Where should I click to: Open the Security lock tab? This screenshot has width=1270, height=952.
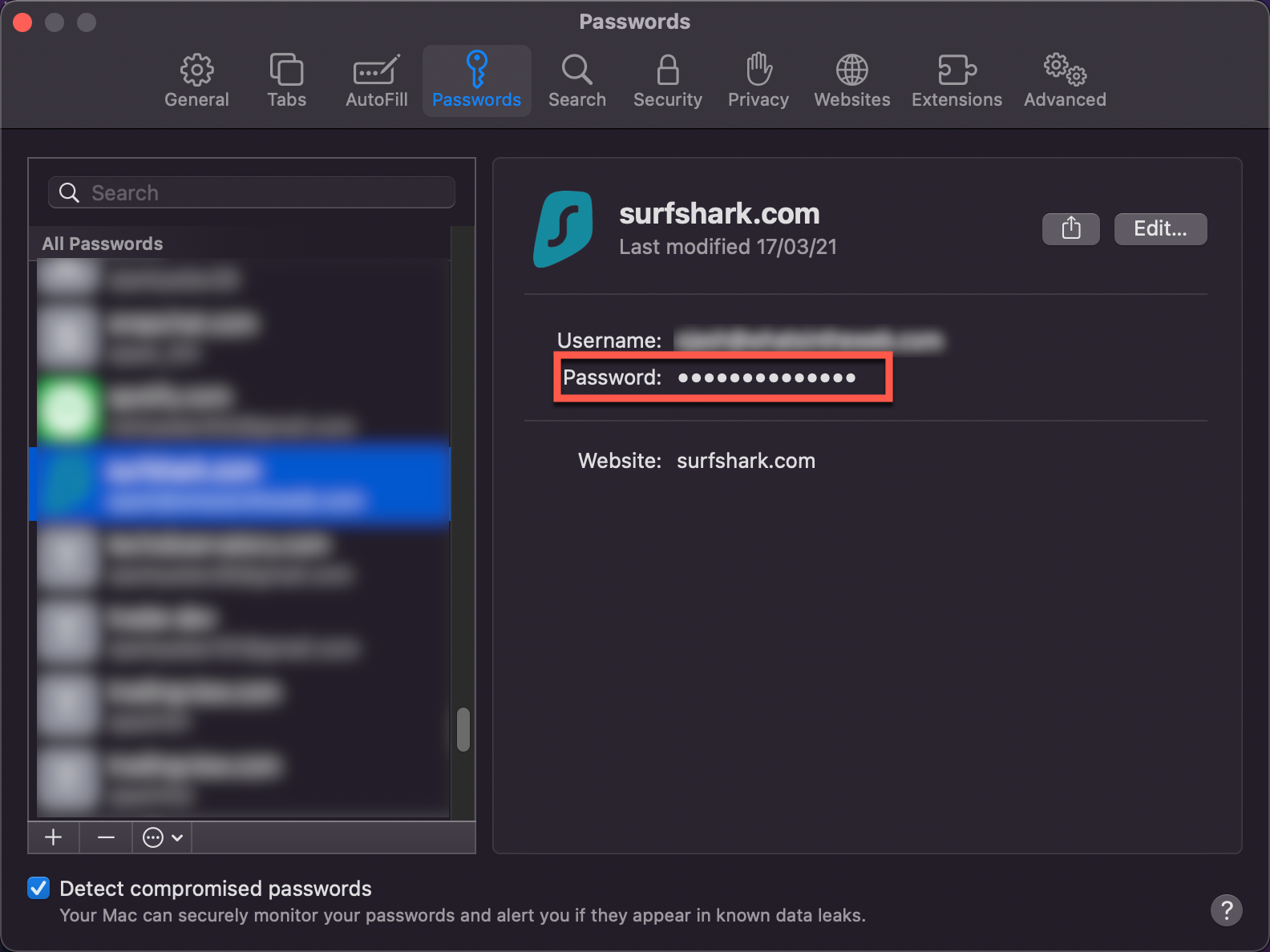pos(667,81)
